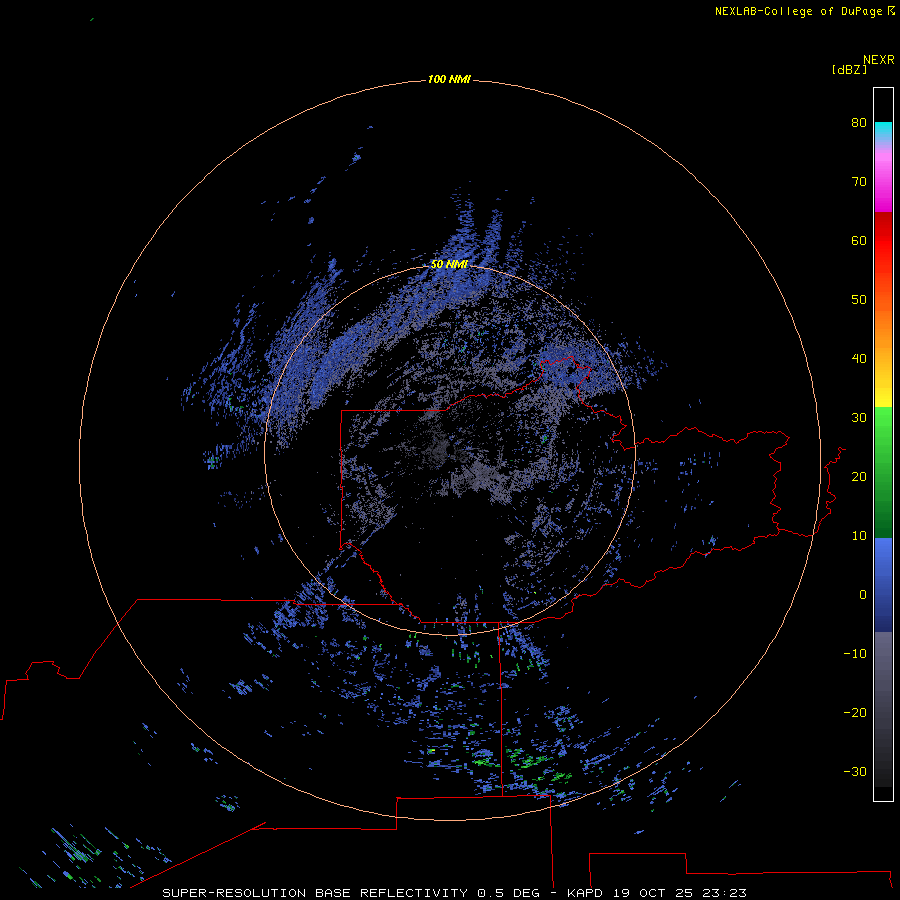Click the 60 dBZ value on the legend
This screenshot has height=900, width=900.
click(859, 240)
